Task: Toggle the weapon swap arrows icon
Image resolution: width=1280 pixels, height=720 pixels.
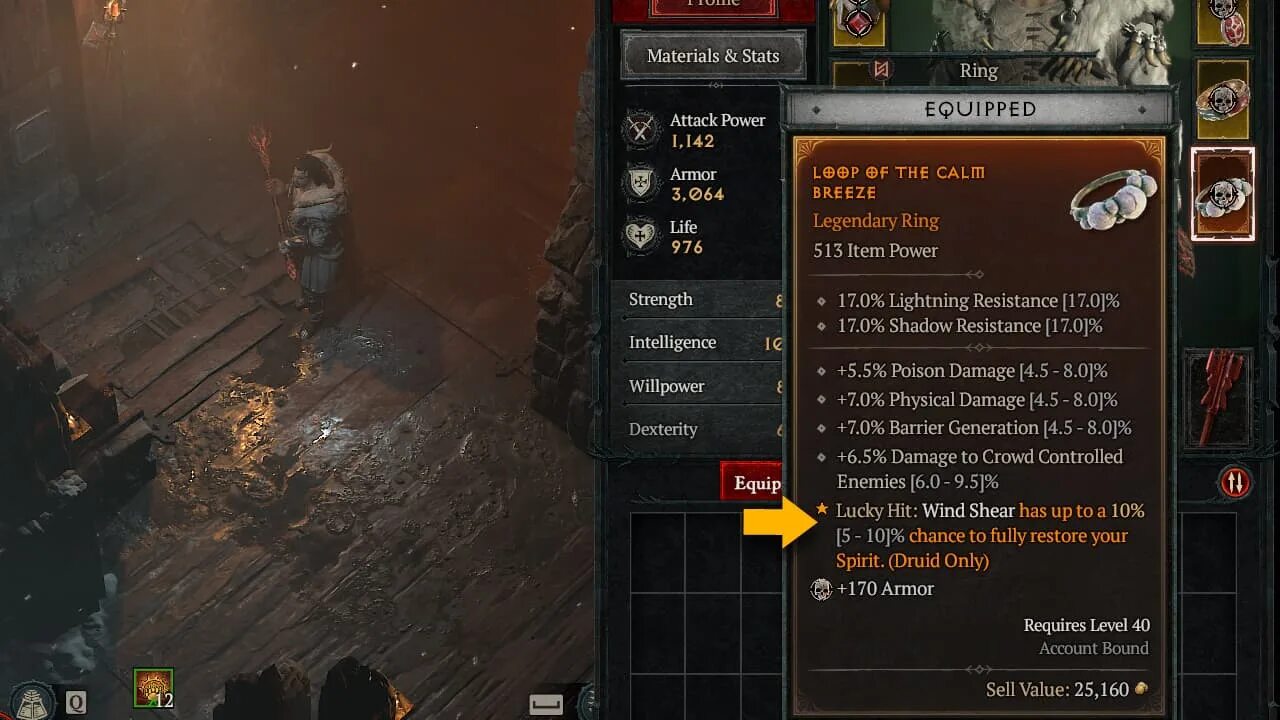Action: tap(1235, 483)
